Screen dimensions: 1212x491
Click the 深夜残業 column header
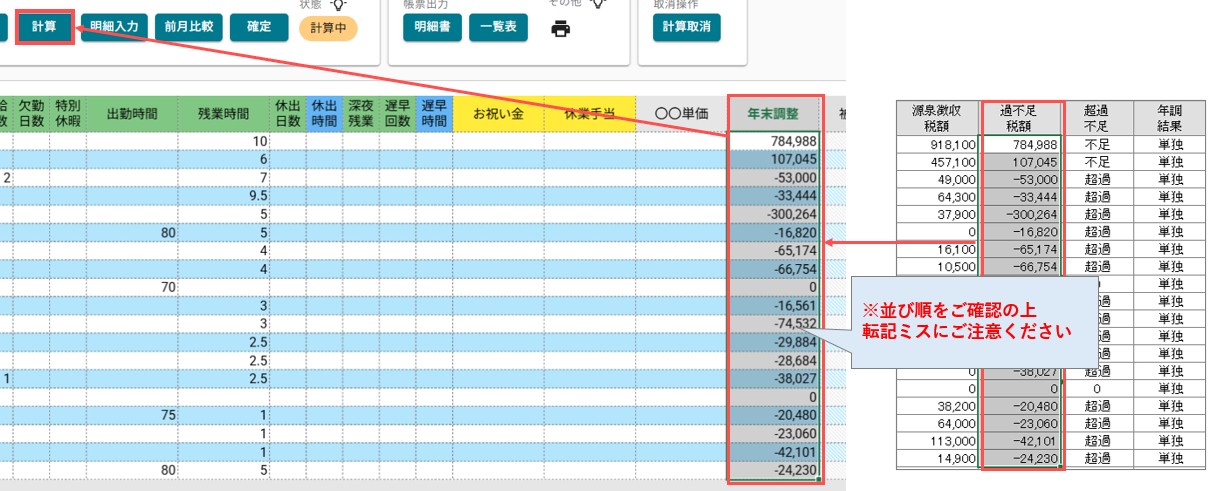point(360,114)
